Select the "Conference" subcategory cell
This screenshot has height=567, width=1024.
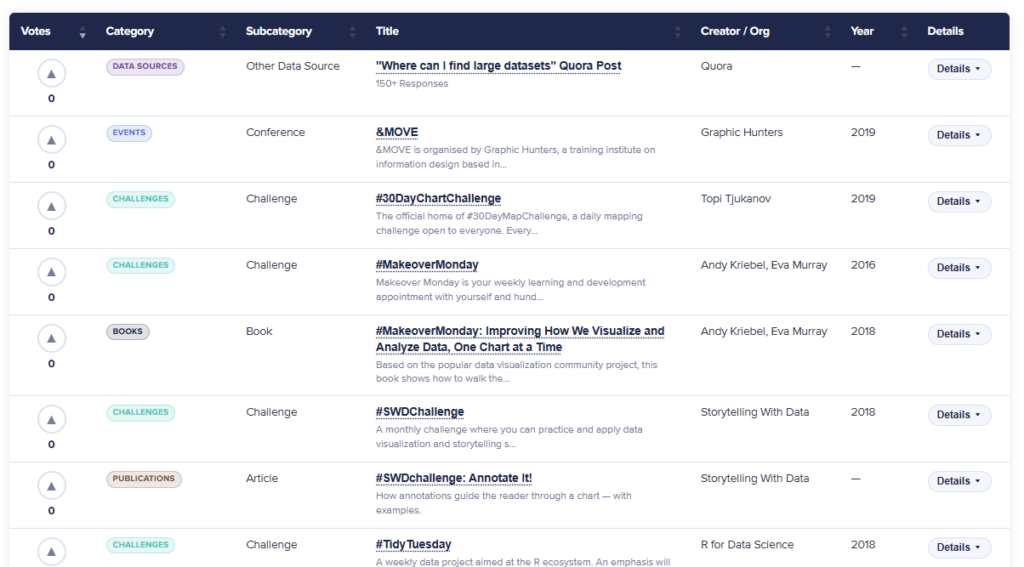tap(275, 133)
